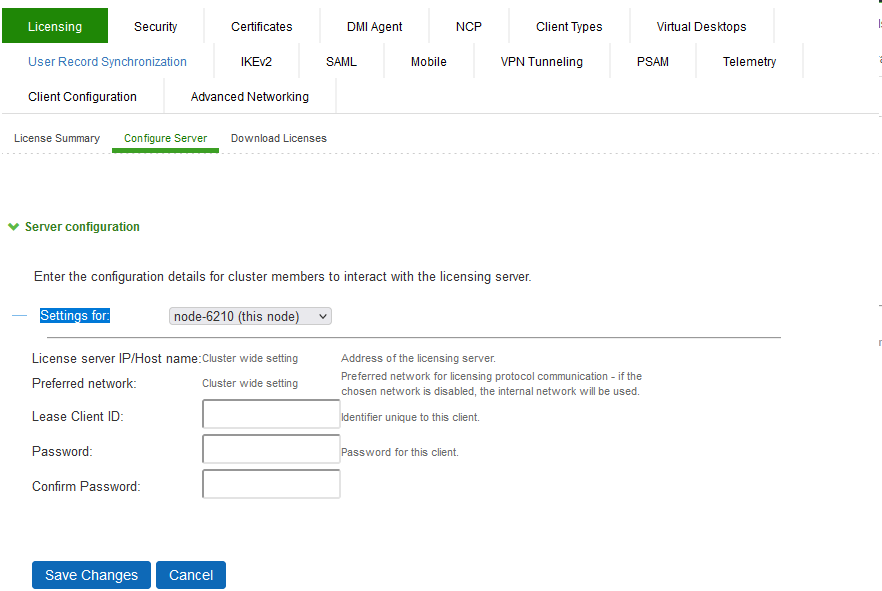Screen dimensions: 882x591
Task: Open the Client Types tab
Action: [569, 26]
